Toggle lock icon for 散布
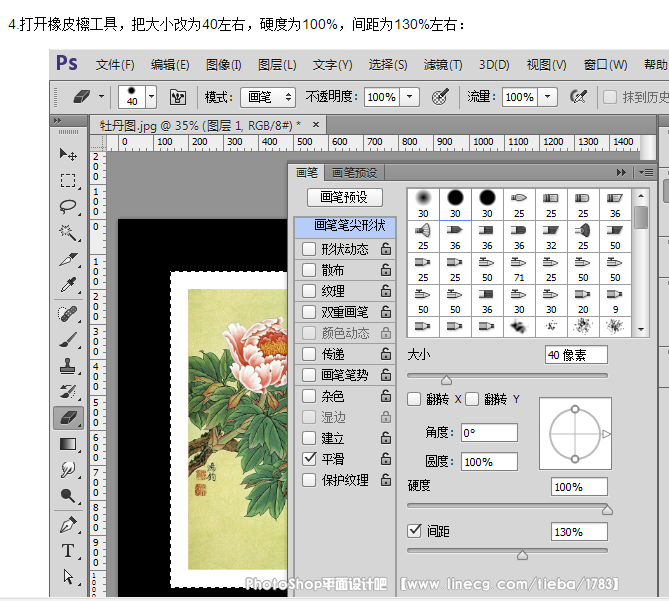The height and width of the screenshot is (601, 669). (x=386, y=270)
